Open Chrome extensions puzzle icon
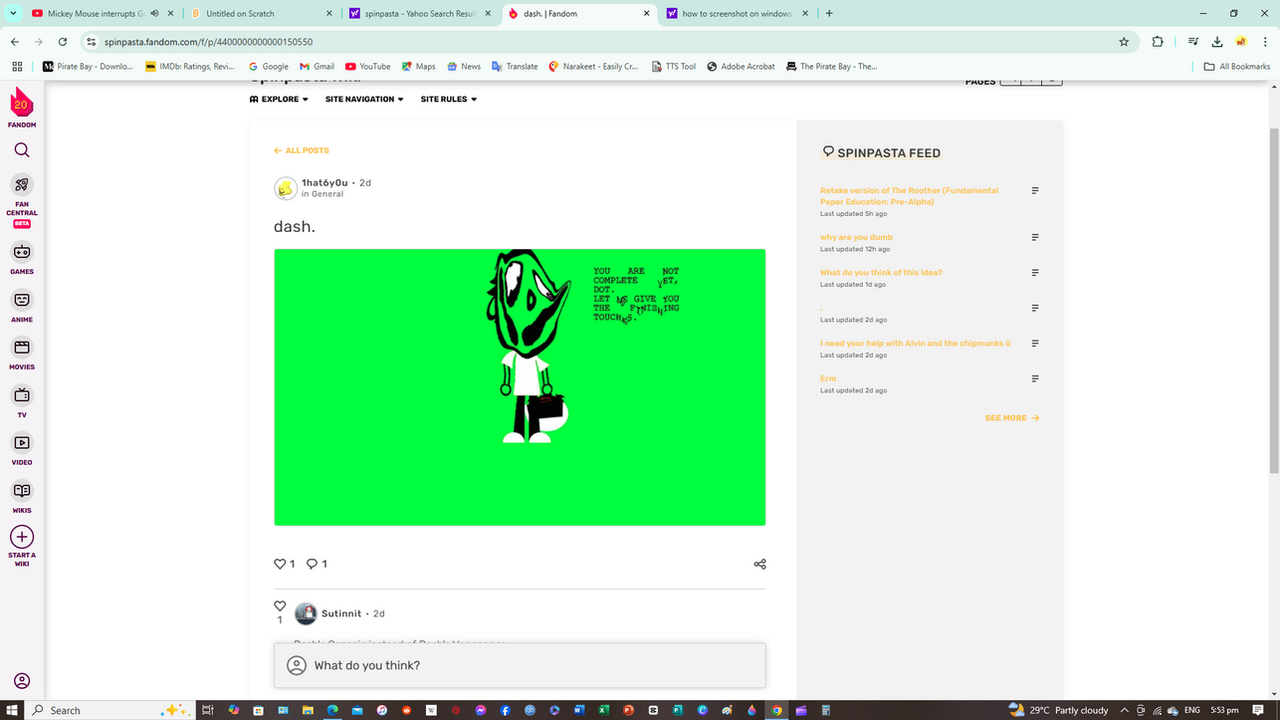Screen dimensions: 1280x720 1157,42
